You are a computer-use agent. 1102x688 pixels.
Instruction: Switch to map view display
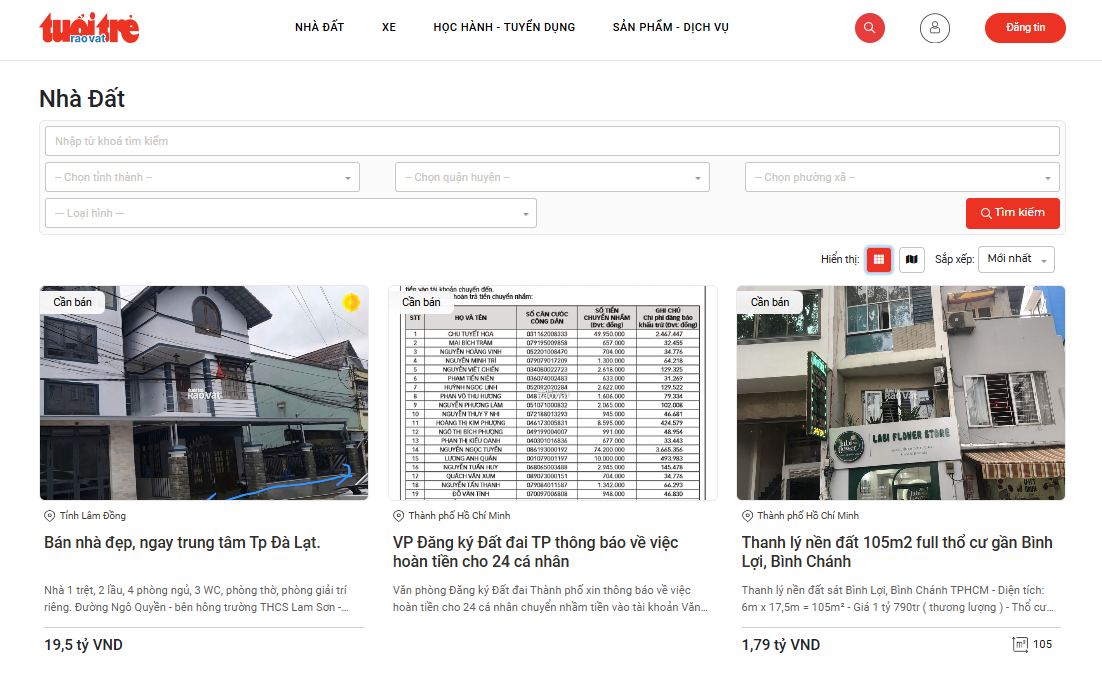click(911, 260)
